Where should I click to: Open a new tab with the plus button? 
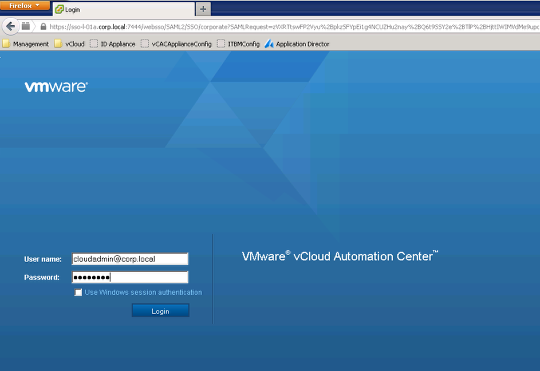(x=203, y=9)
